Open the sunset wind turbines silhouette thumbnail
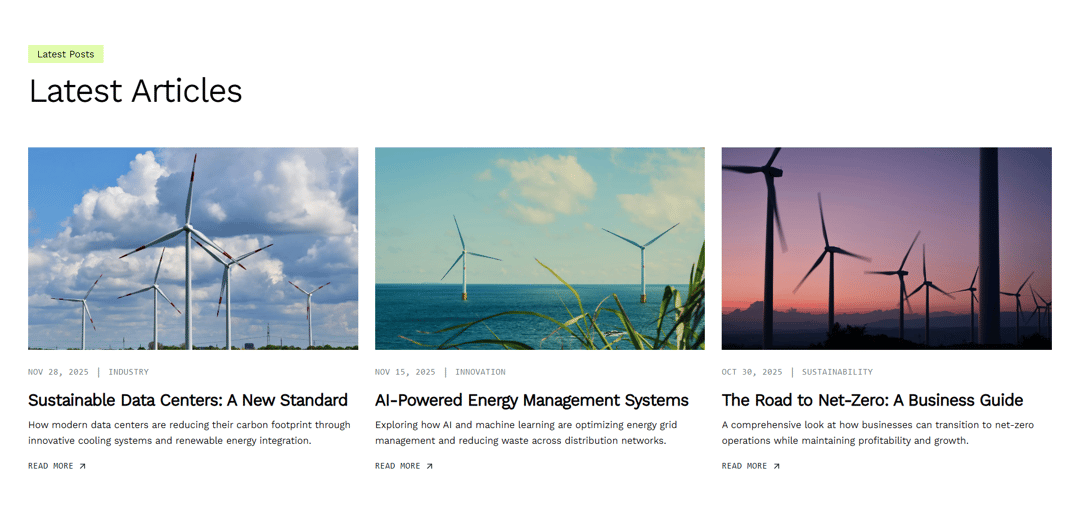 coord(886,249)
